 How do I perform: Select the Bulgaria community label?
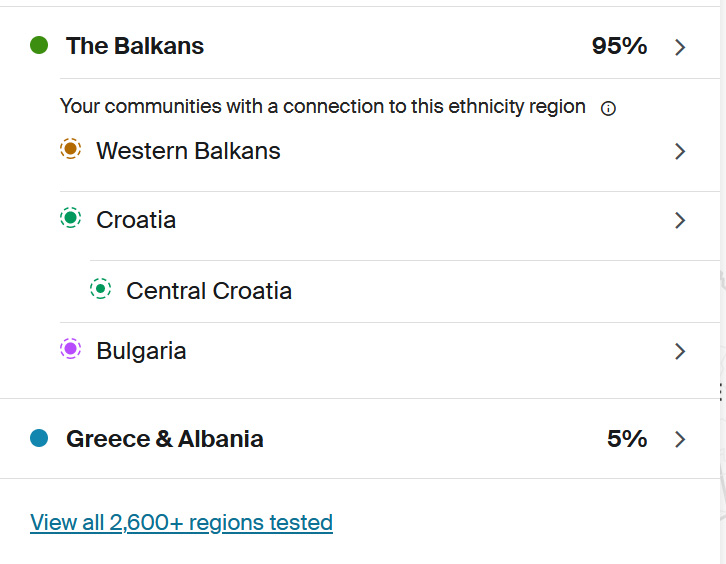coord(141,351)
